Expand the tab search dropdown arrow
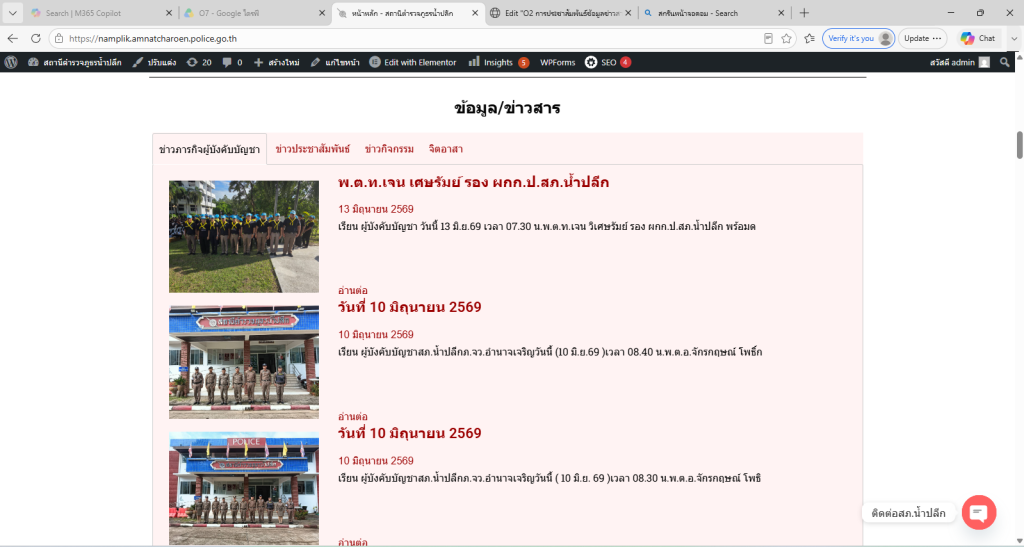The width and height of the screenshot is (1024, 547). coord(12,13)
